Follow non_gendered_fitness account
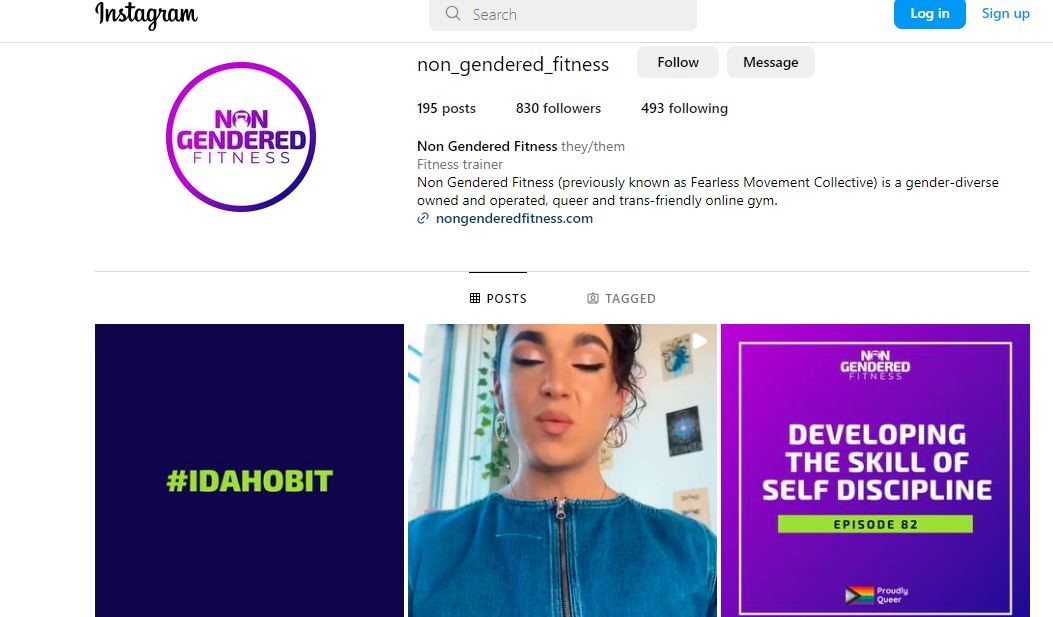This screenshot has height=617, width=1053. [678, 62]
